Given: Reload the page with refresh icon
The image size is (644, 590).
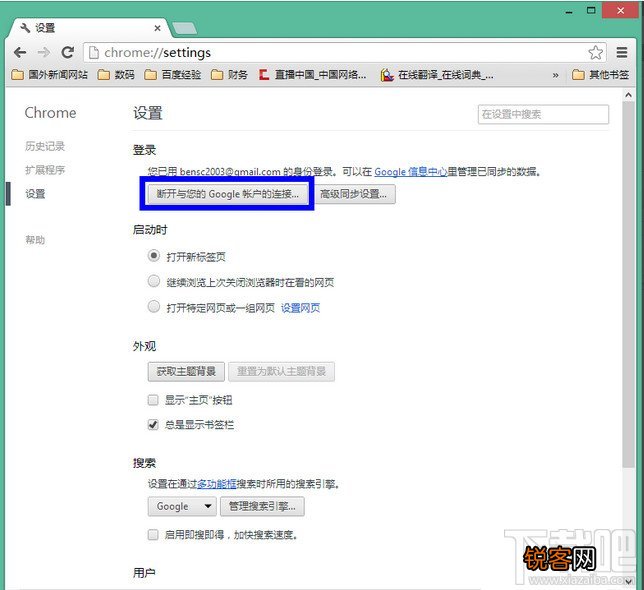Looking at the screenshot, I should [x=67, y=53].
